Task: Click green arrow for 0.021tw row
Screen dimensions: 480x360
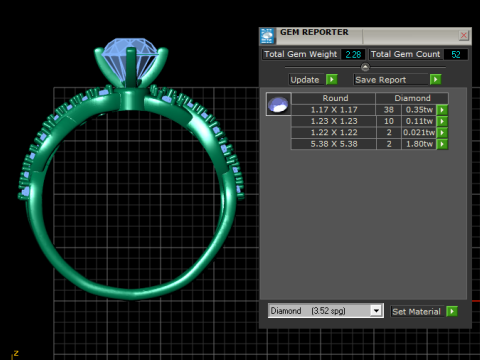Action: (442, 132)
